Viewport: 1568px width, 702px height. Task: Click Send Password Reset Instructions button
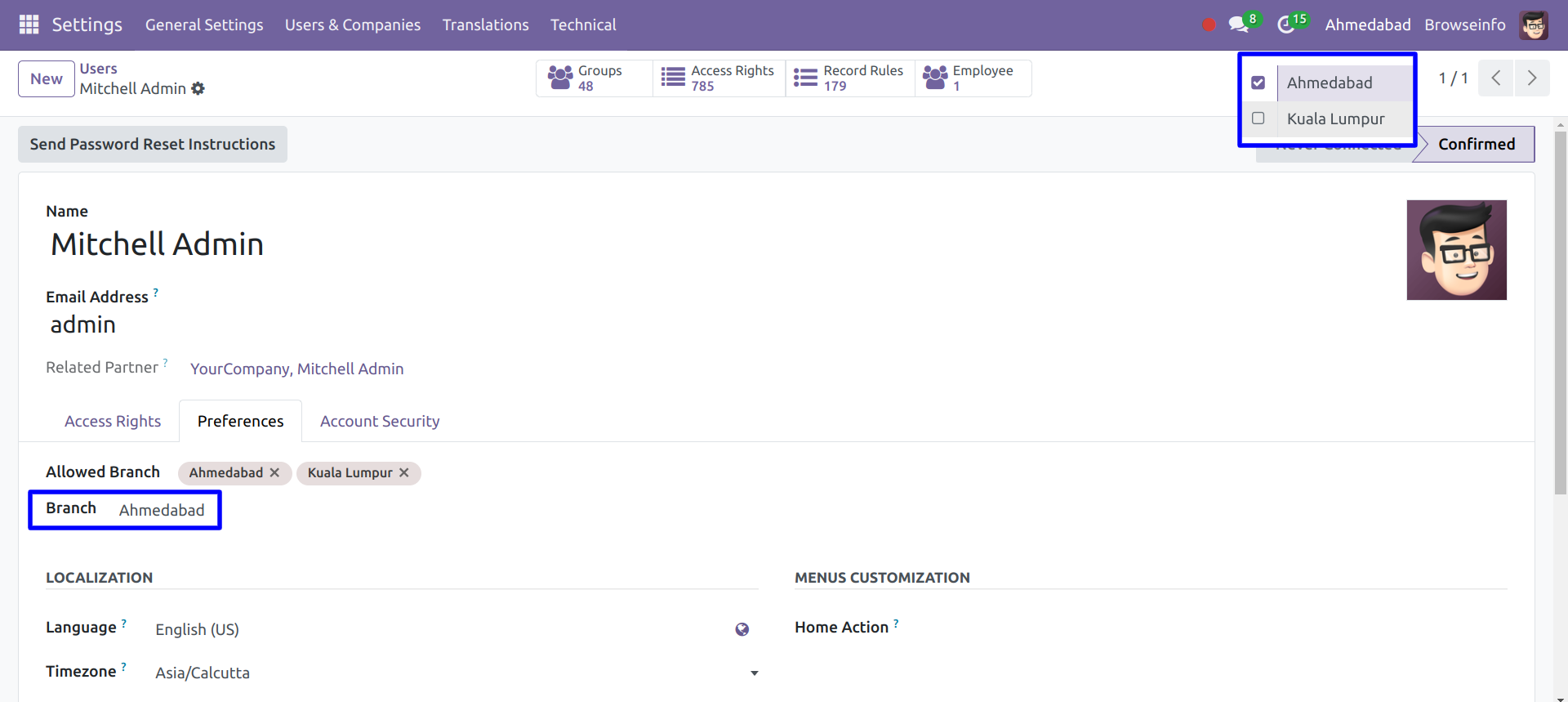[153, 144]
